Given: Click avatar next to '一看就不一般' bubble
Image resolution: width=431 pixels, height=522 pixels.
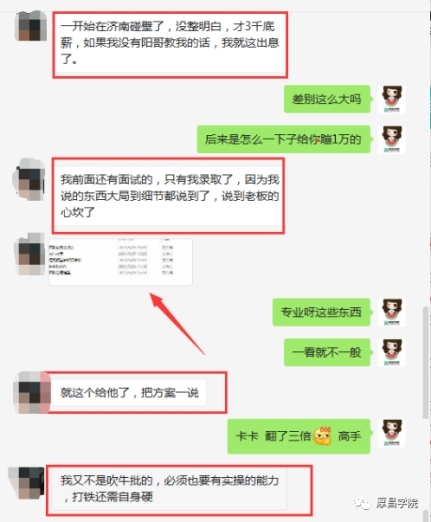Looking at the screenshot, I should point(392,353).
